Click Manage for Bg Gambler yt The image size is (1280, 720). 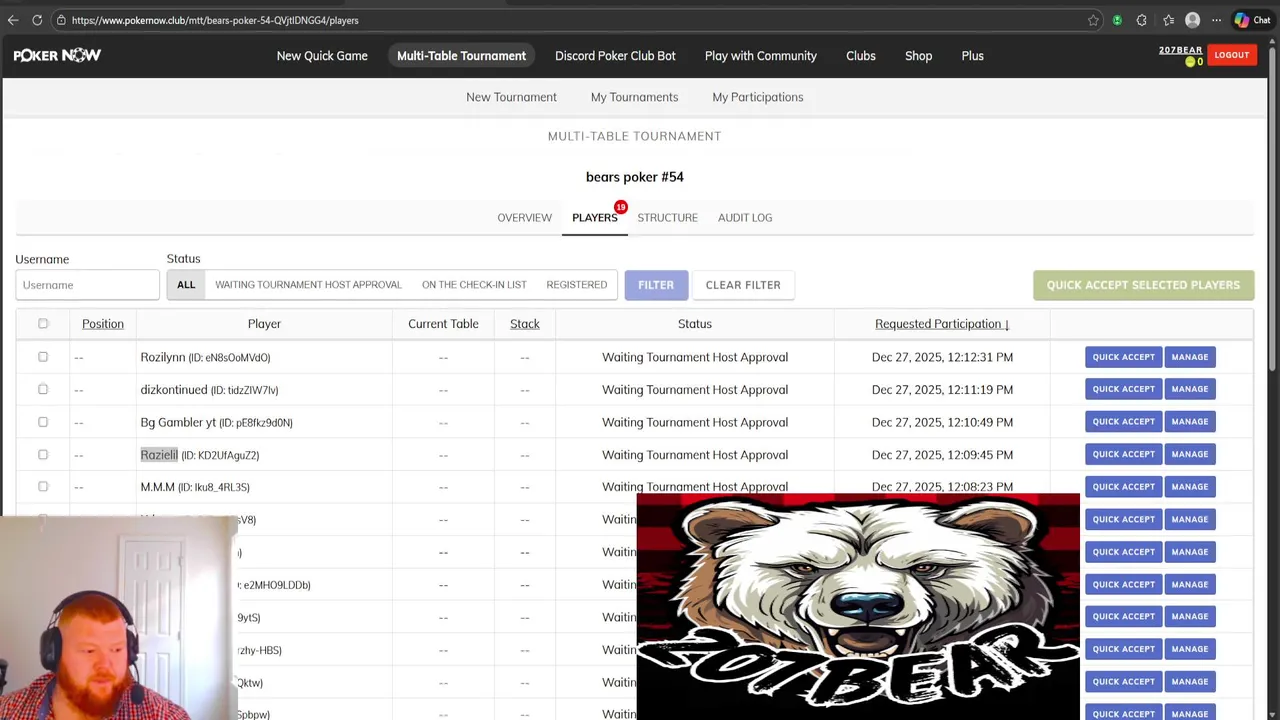(x=1190, y=422)
